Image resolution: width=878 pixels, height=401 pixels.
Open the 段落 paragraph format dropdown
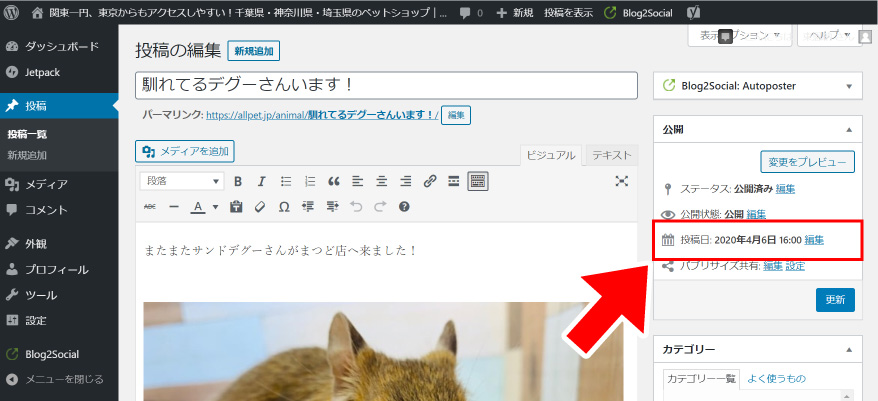click(x=183, y=181)
